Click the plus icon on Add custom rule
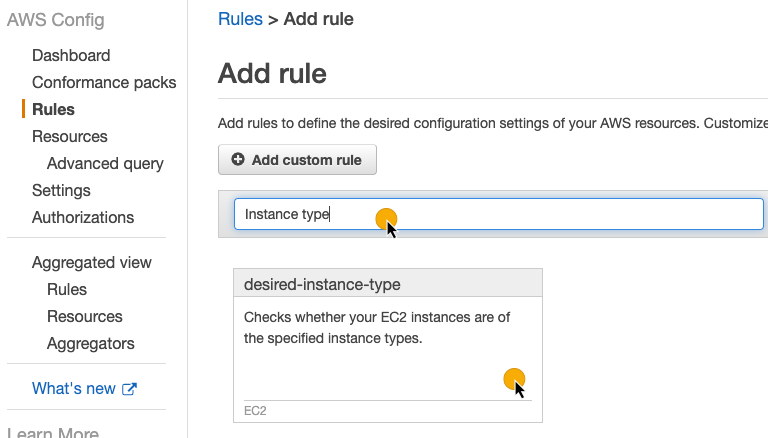Viewport: 768px width, 438px height. point(238,160)
